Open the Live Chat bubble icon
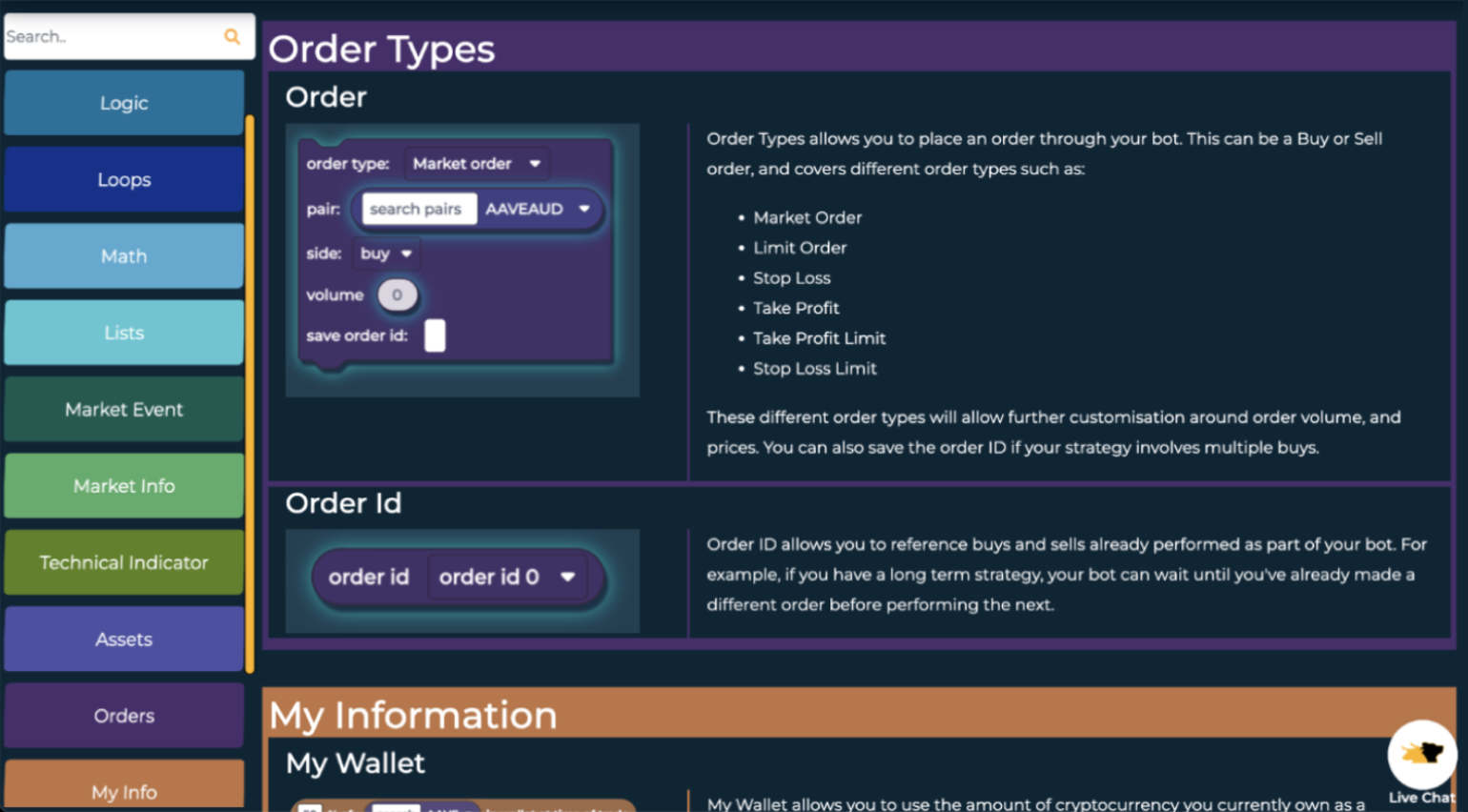1468x812 pixels. (1421, 755)
